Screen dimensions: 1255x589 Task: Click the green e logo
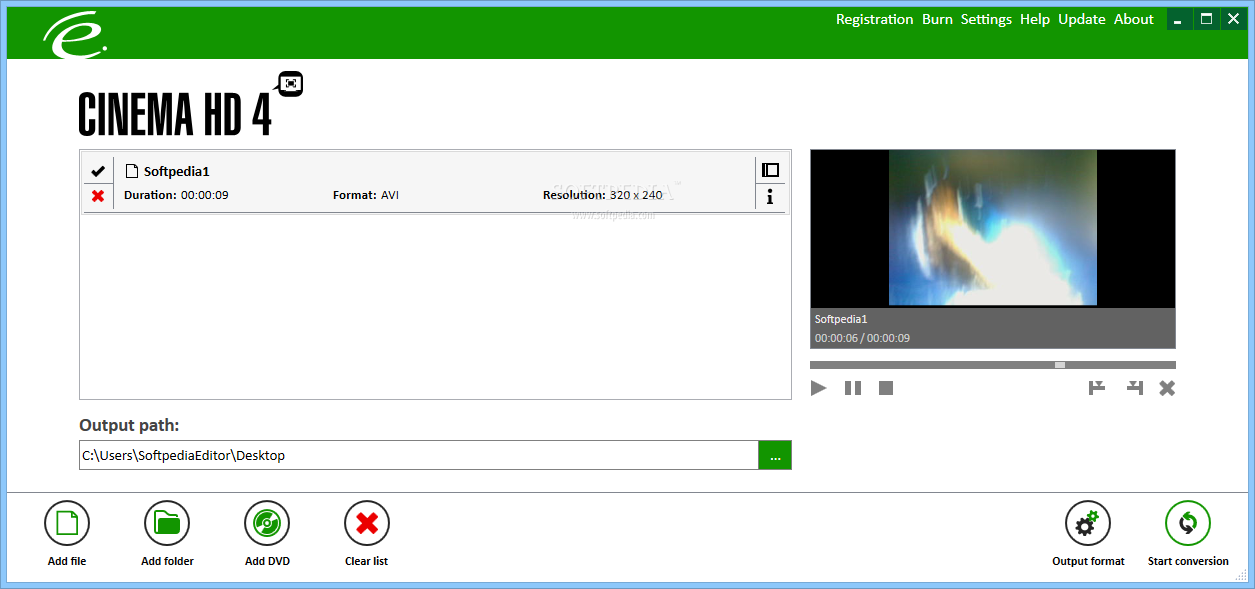pos(75,33)
